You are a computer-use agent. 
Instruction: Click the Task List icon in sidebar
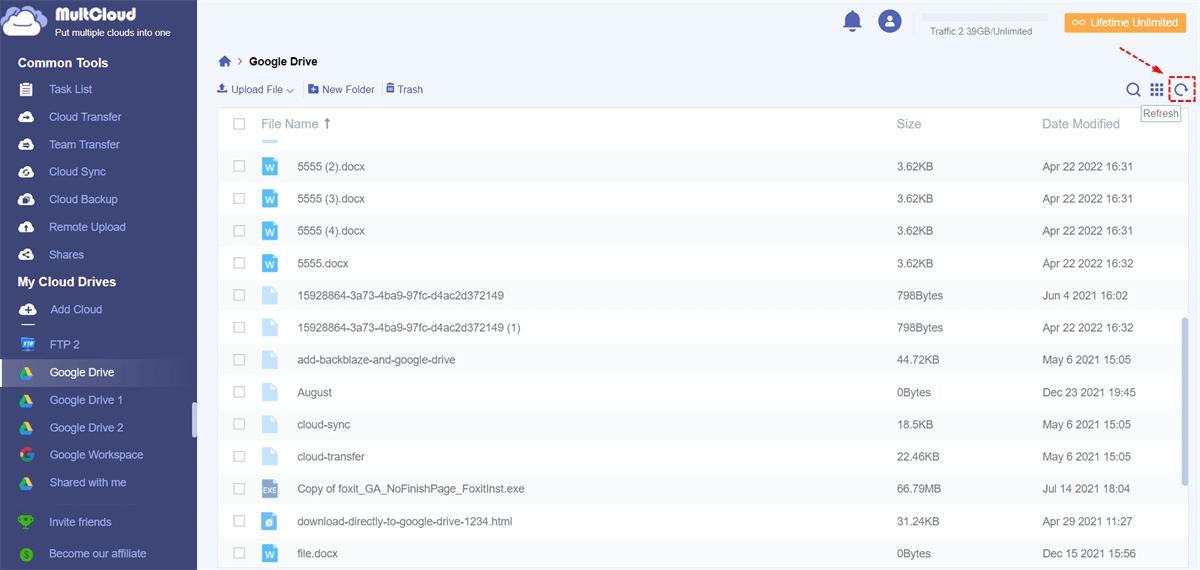27,90
